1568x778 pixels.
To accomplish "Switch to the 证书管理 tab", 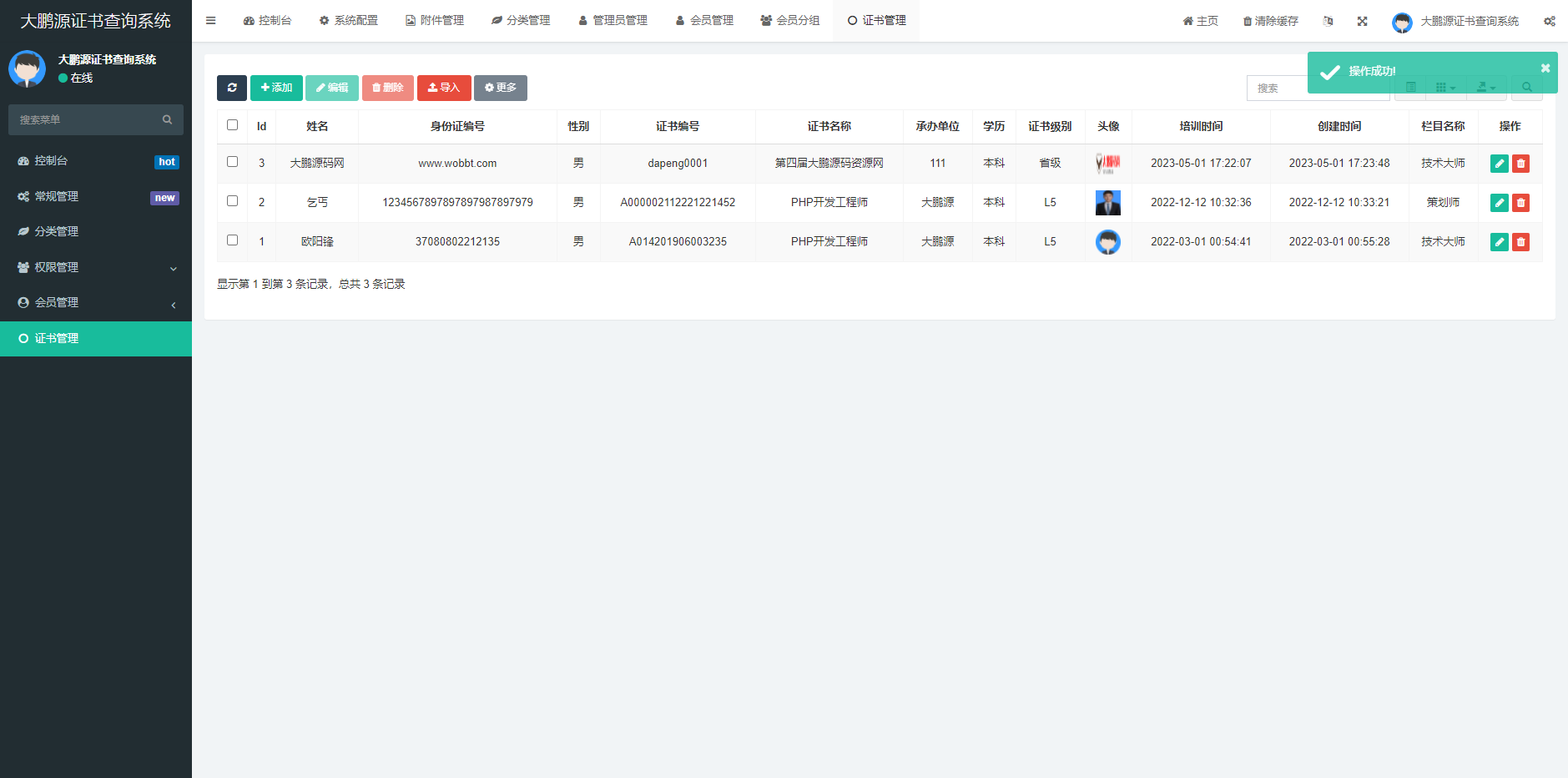I will click(876, 20).
